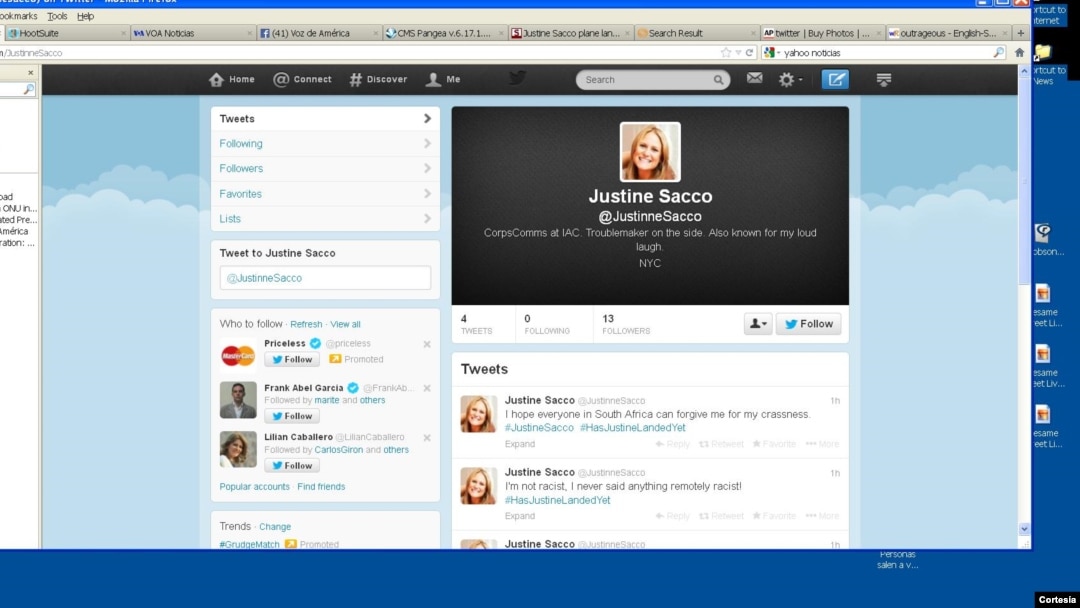Click the Tweet to Justine Sacco field

point(325,278)
